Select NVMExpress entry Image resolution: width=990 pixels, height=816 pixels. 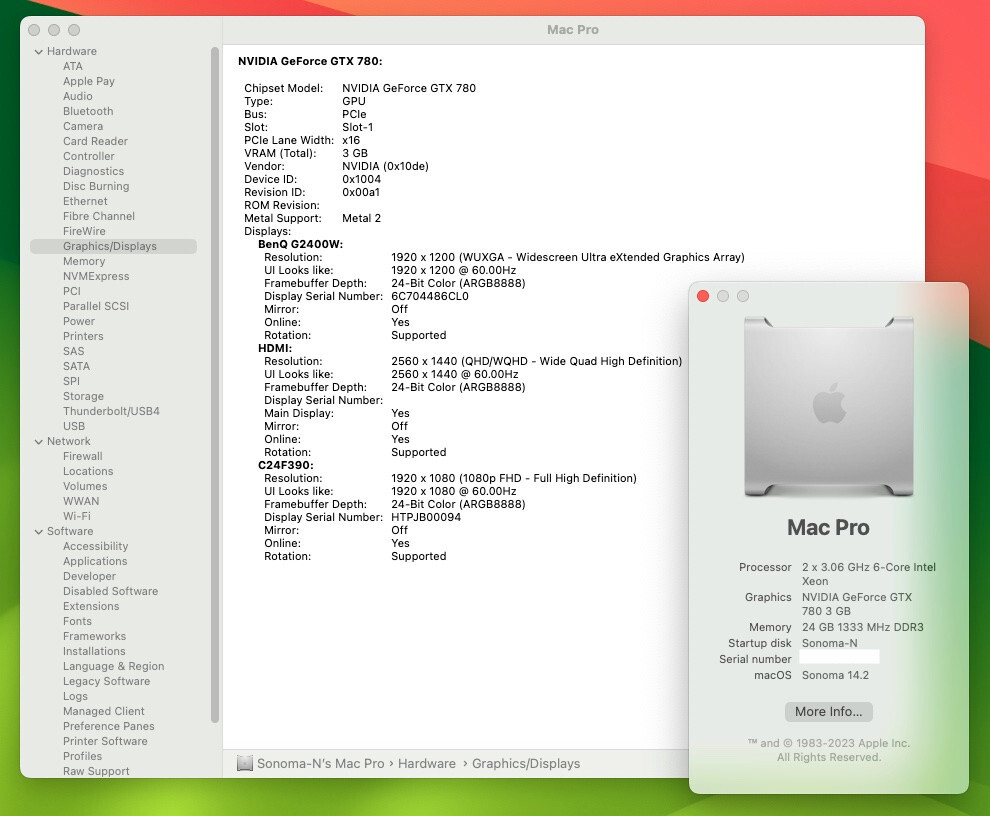(96, 277)
